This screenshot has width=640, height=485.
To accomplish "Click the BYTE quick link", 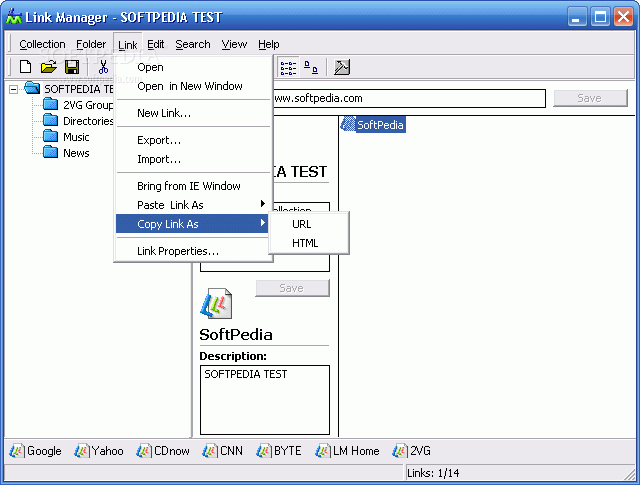I will [279, 451].
